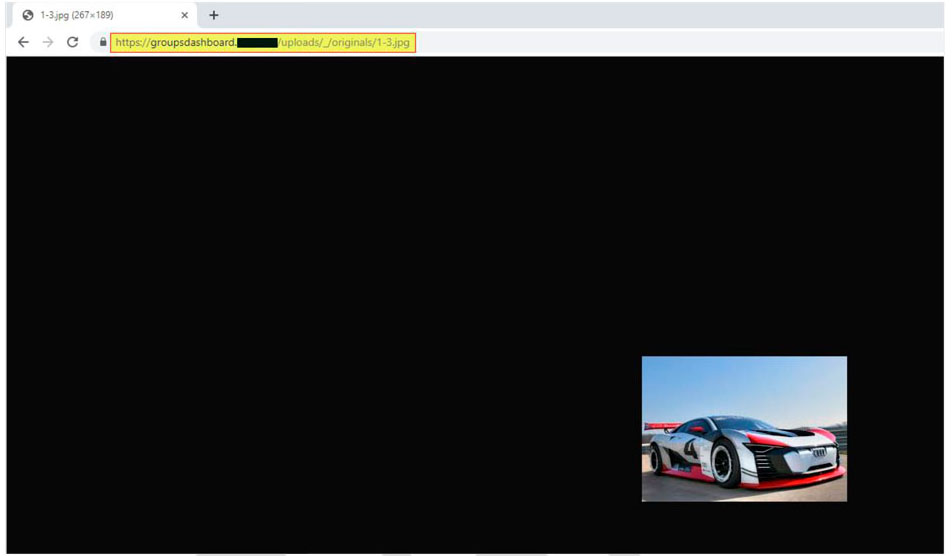Reload the current page
This screenshot has width=952, height=556.
point(72,42)
